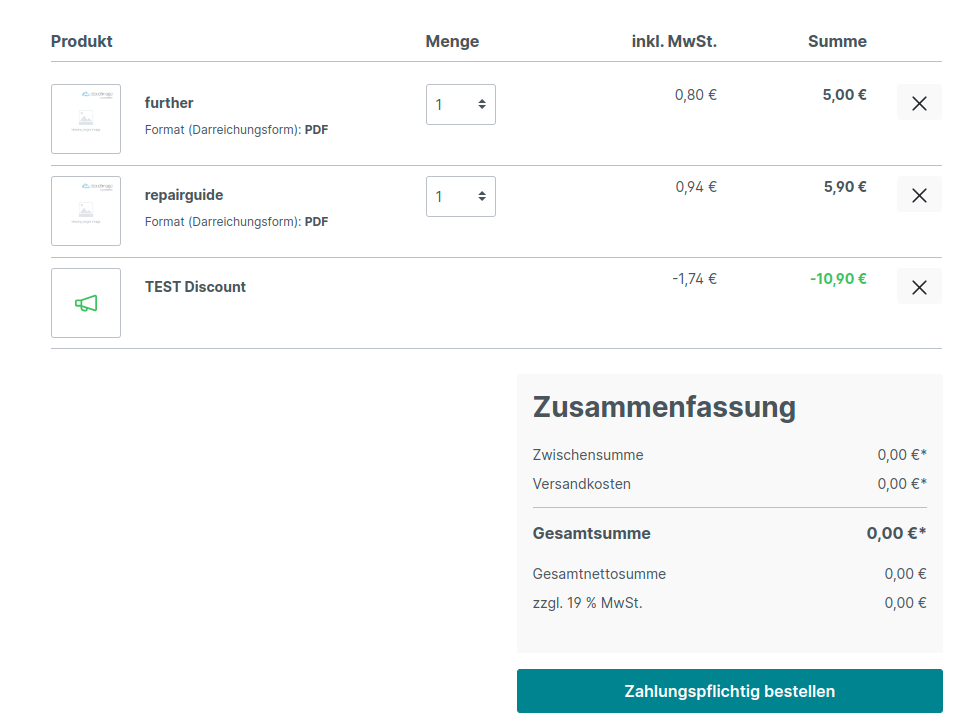Open the repairguide product thumbnail image
Screen dimensions: 970x728
coord(85,211)
